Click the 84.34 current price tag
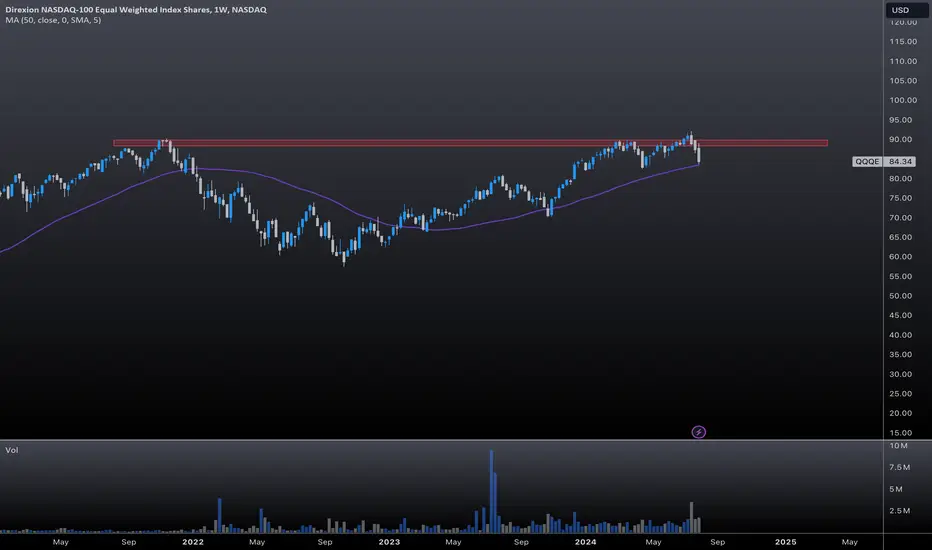Viewport: 932px width, 550px height. [900, 162]
